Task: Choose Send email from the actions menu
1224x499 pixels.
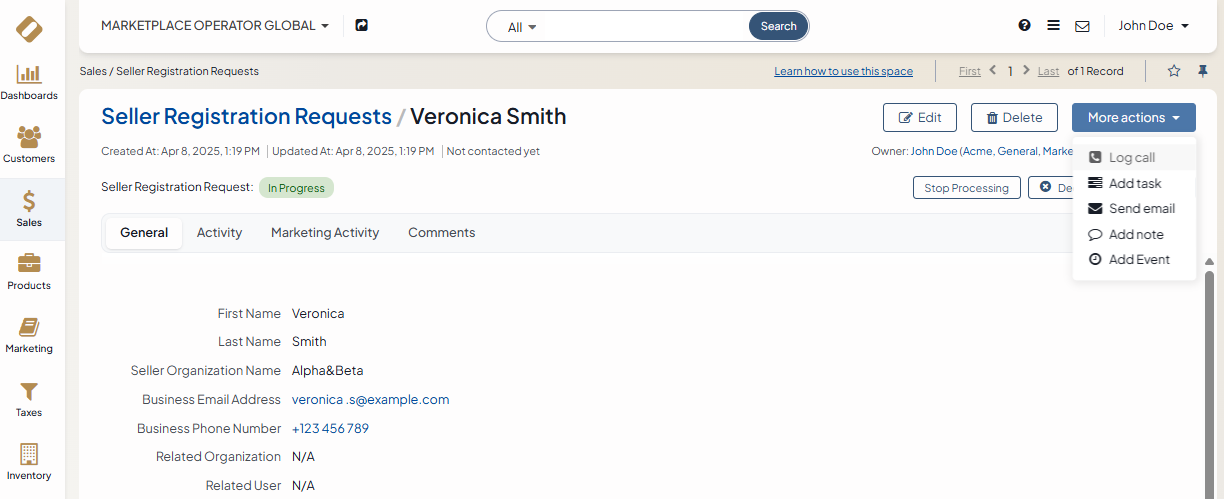Action: point(1134,208)
